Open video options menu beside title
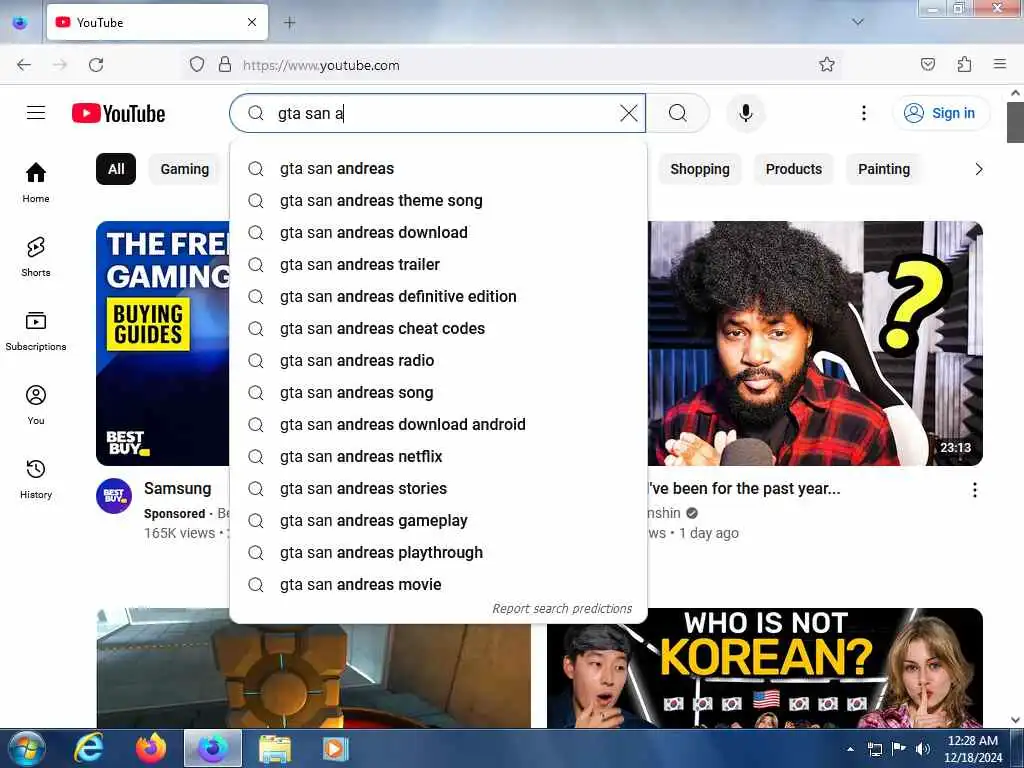1024x768 pixels. click(x=974, y=490)
